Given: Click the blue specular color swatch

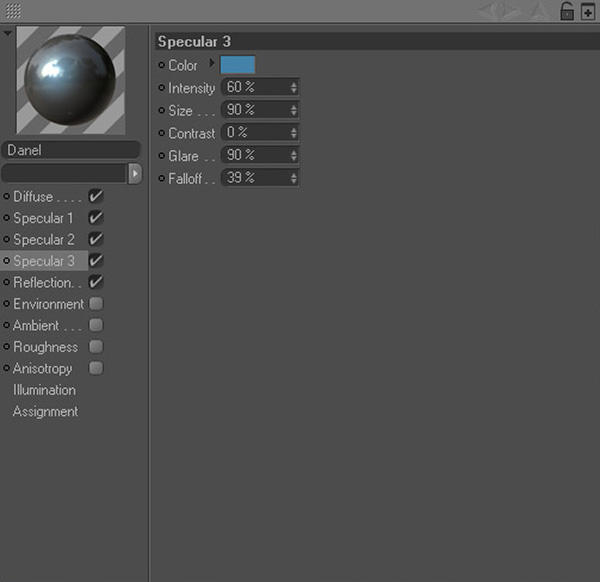Looking at the screenshot, I should [x=238, y=65].
